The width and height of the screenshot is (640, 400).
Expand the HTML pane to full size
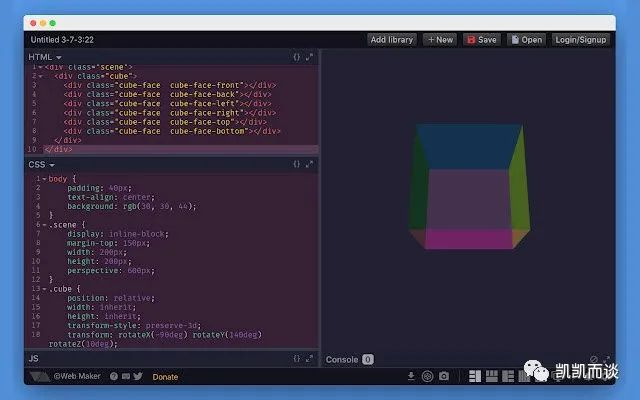(x=309, y=57)
